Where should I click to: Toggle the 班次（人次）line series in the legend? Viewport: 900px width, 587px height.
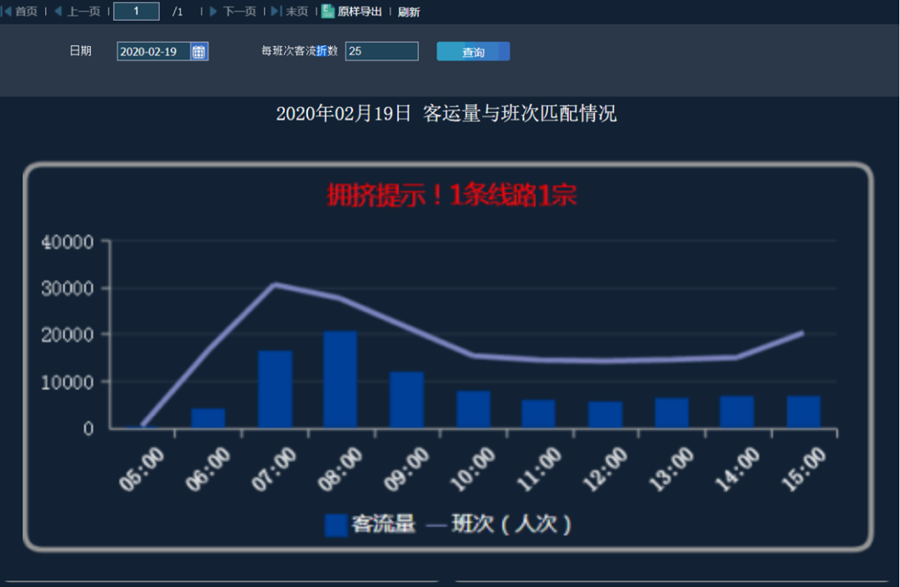click(497, 524)
